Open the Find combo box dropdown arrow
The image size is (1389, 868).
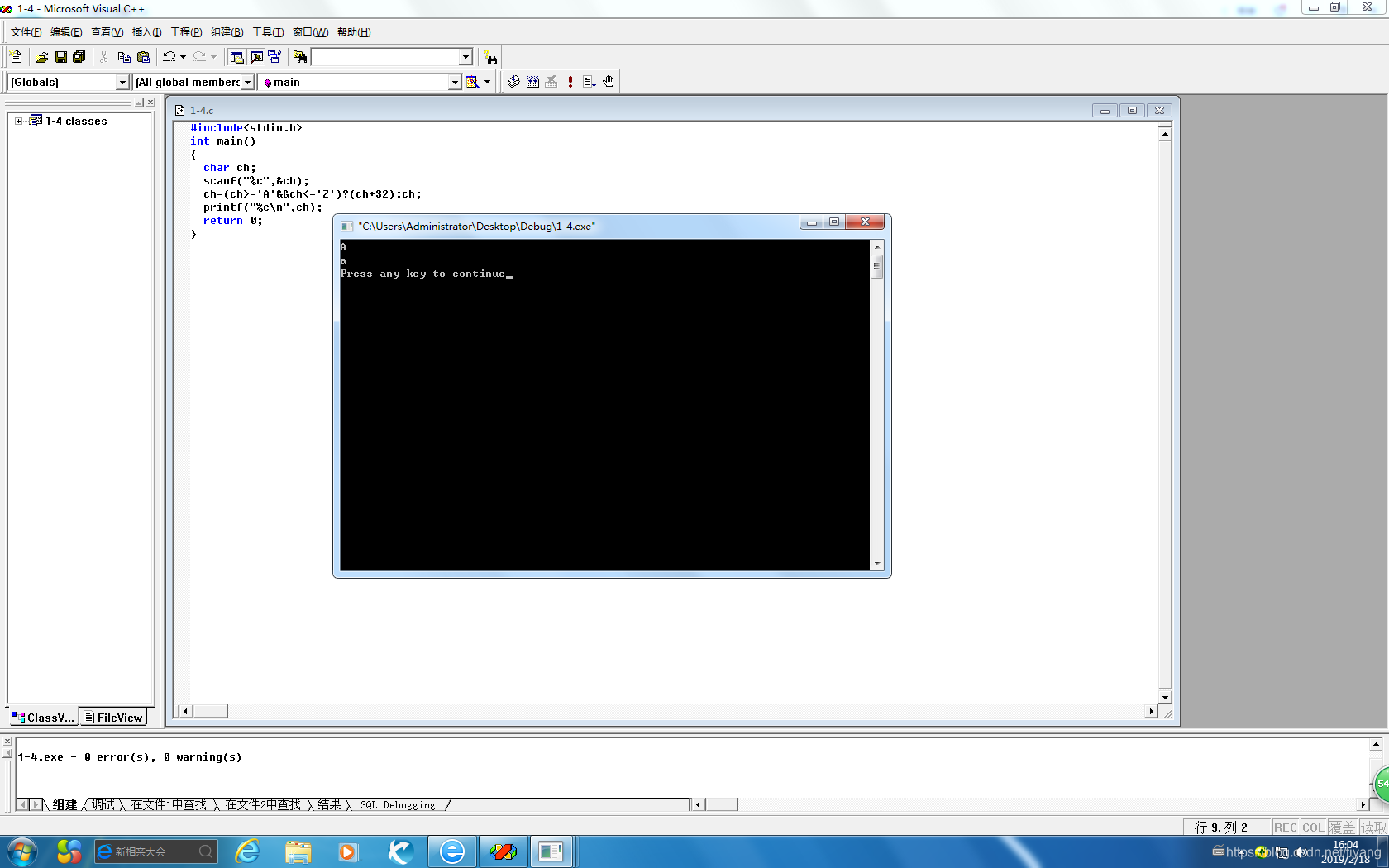pyautogui.click(x=465, y=57)
